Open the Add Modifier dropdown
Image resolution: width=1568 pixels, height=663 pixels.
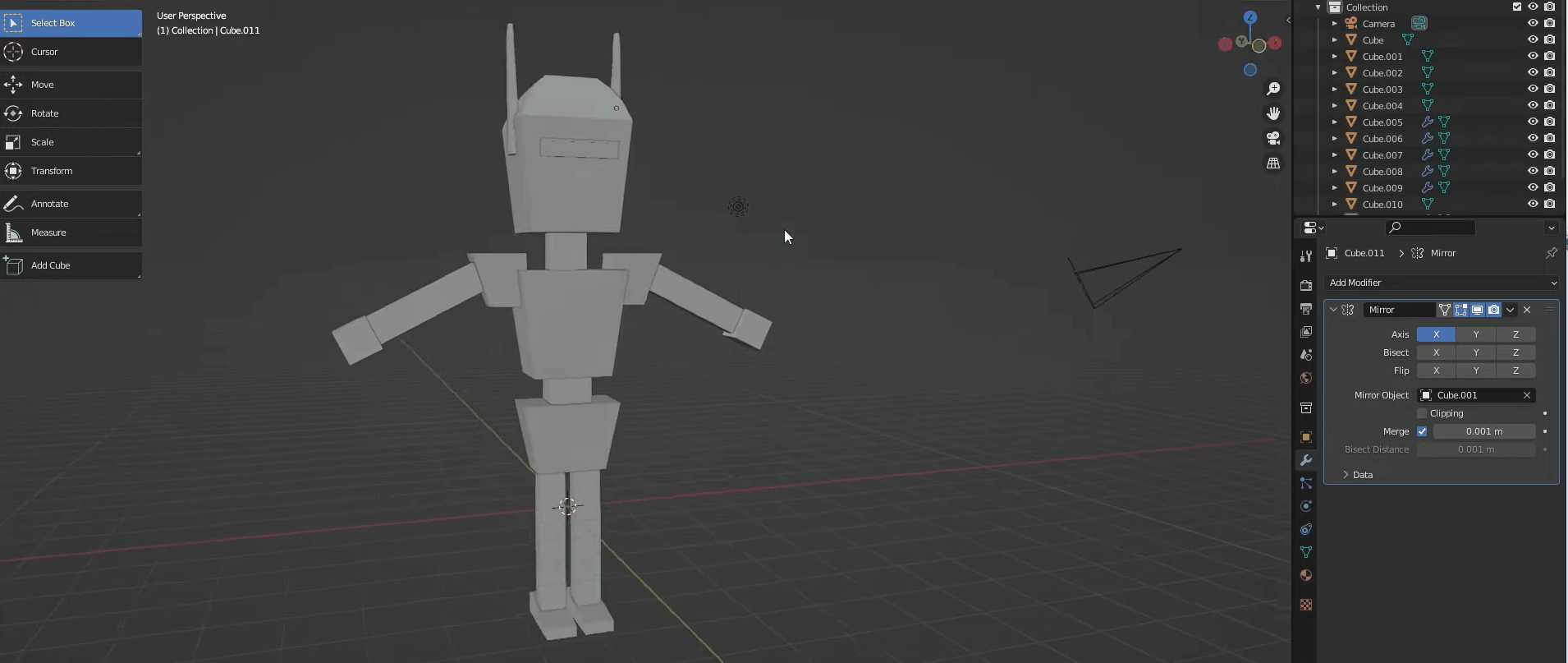[x=1441, y=283]
